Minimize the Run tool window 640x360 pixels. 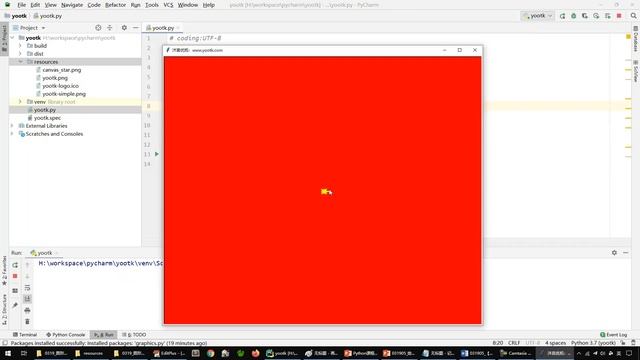click(x=626, y=253)
